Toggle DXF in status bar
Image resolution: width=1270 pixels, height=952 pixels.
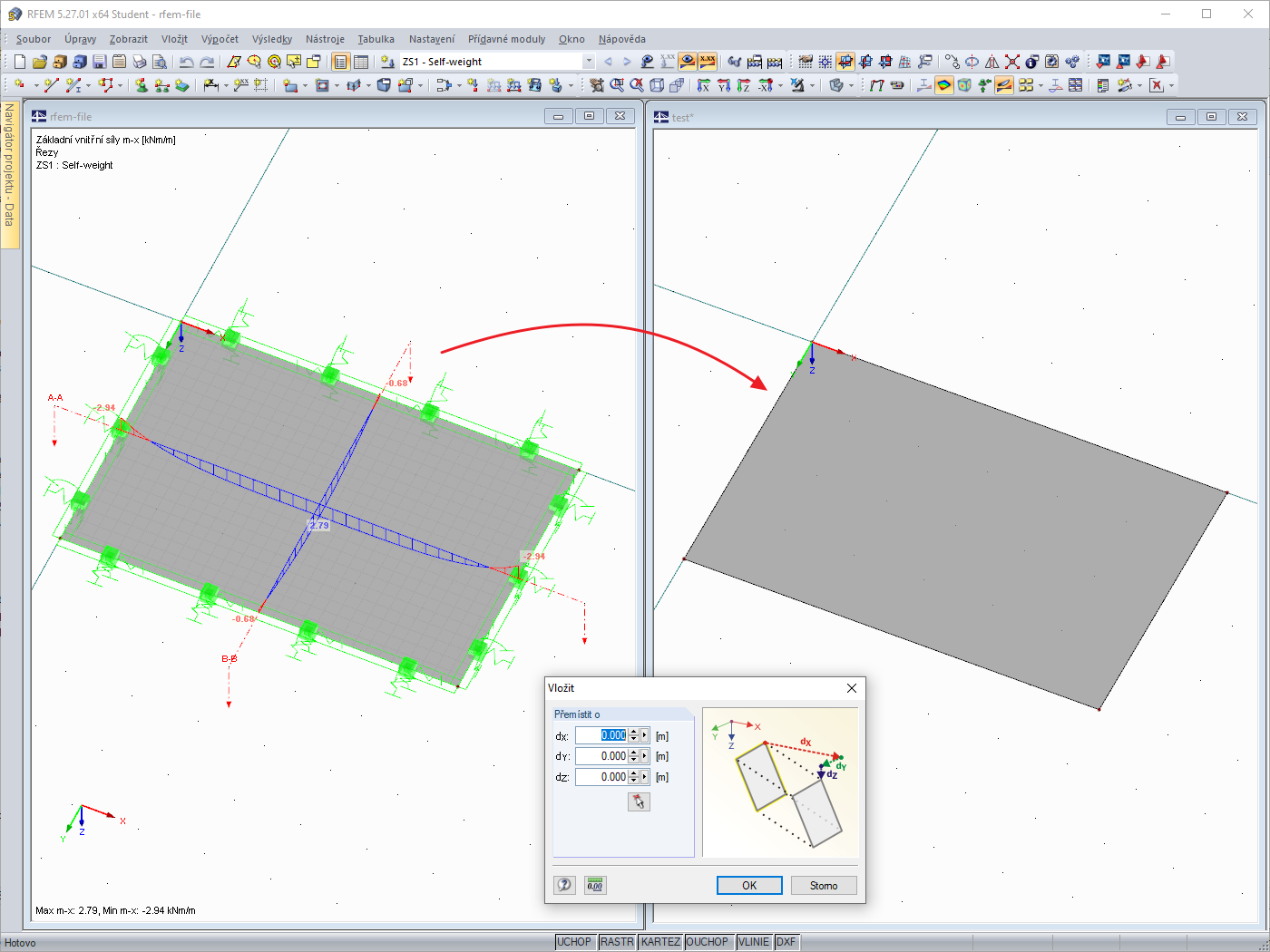click(786, 942)
